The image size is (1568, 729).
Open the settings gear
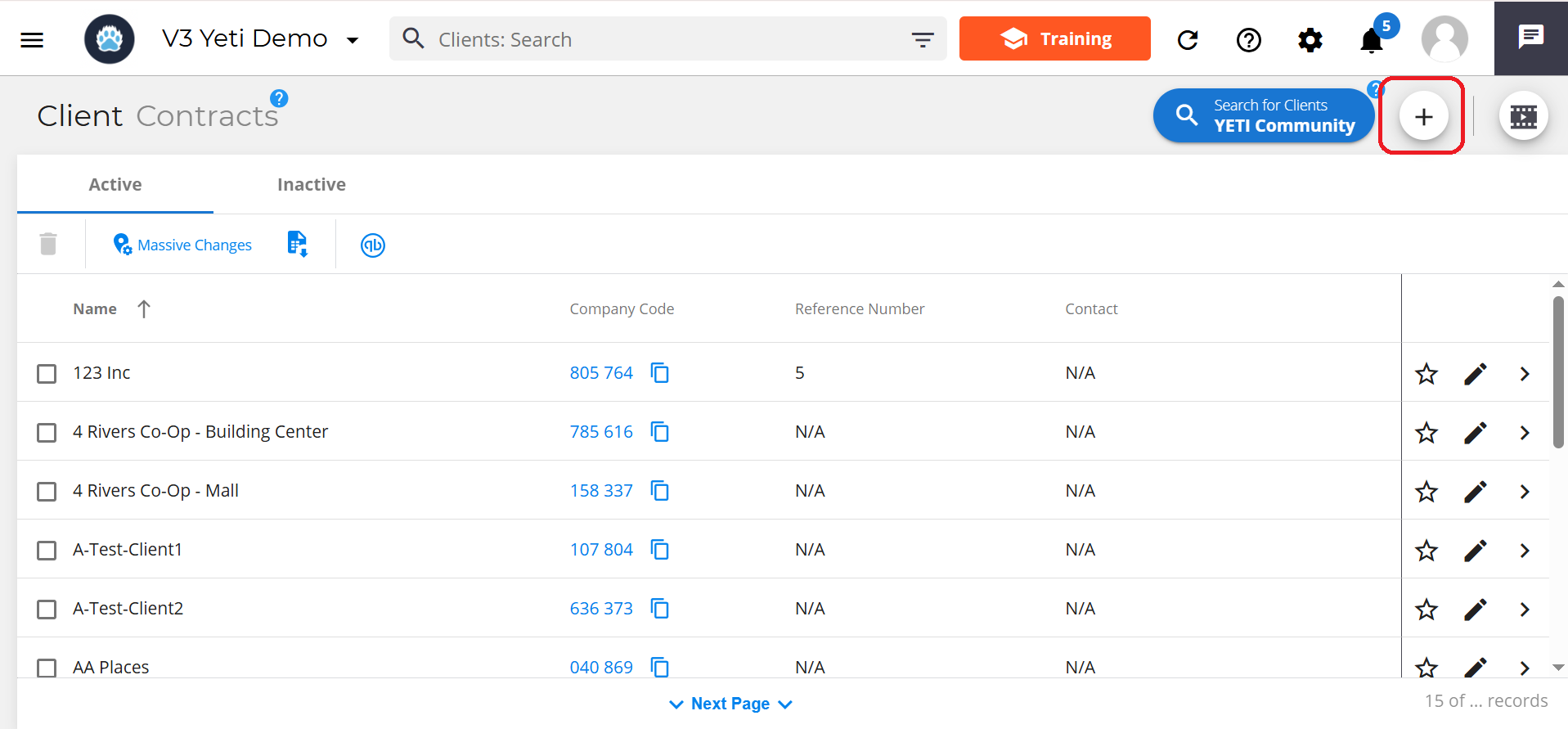point(1310,40)
